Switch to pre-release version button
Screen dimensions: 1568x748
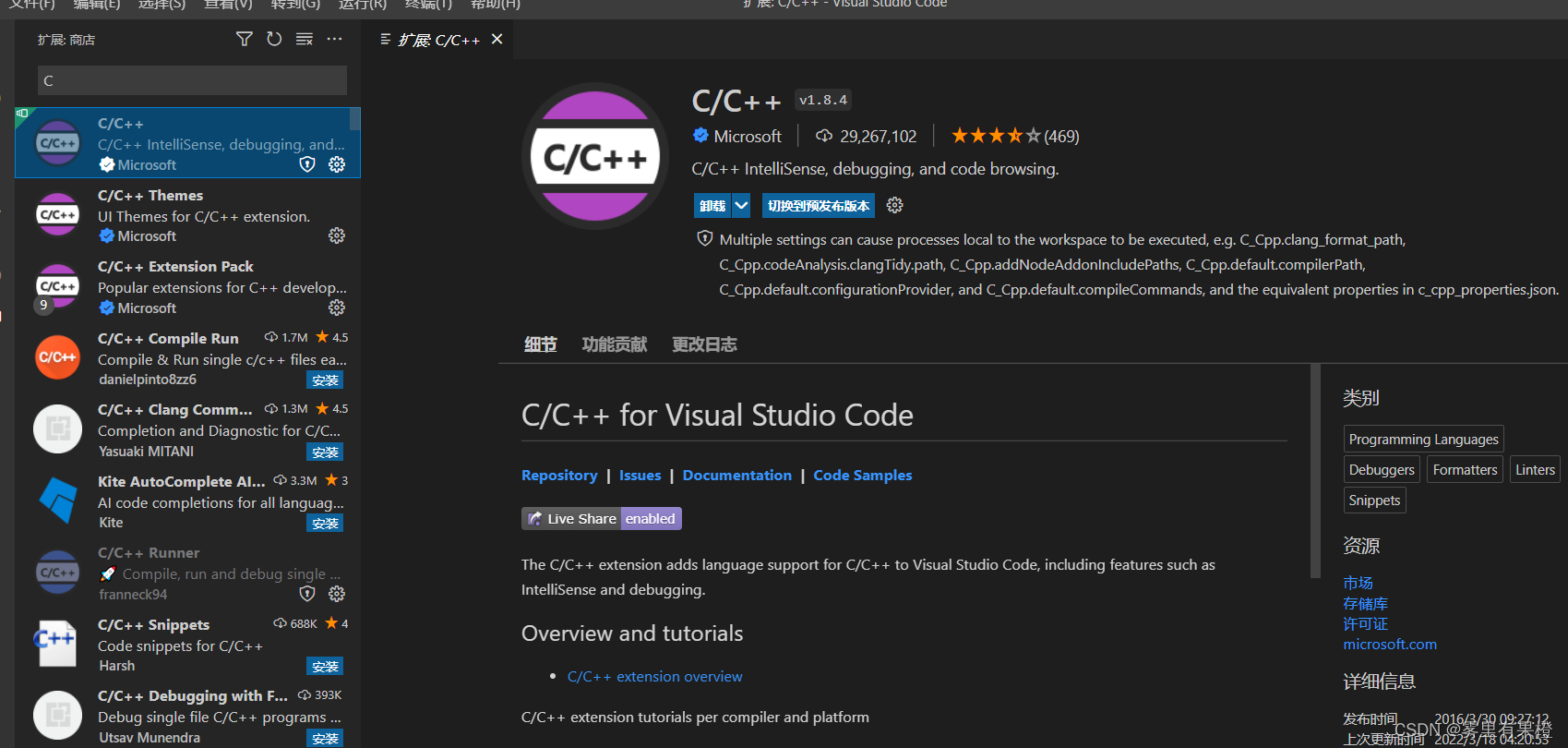pos(819,205)
